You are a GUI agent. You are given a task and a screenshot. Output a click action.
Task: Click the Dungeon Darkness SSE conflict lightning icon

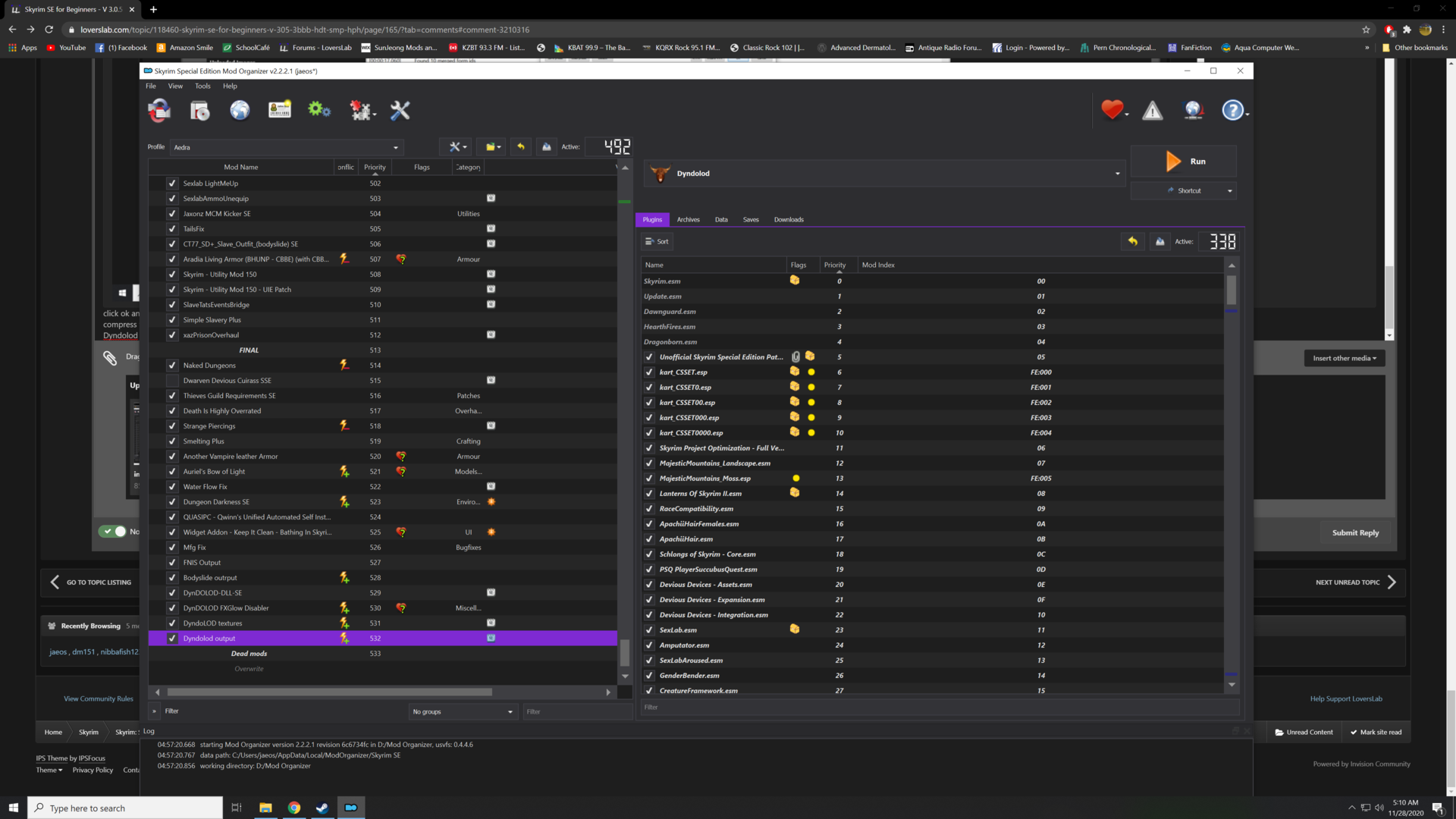tap(344, 502)
